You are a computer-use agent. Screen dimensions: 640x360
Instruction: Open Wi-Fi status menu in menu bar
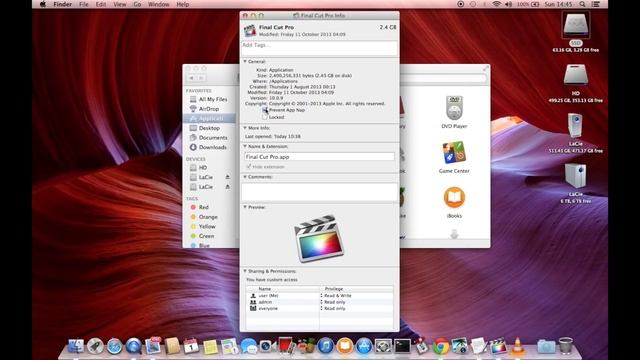496,4
